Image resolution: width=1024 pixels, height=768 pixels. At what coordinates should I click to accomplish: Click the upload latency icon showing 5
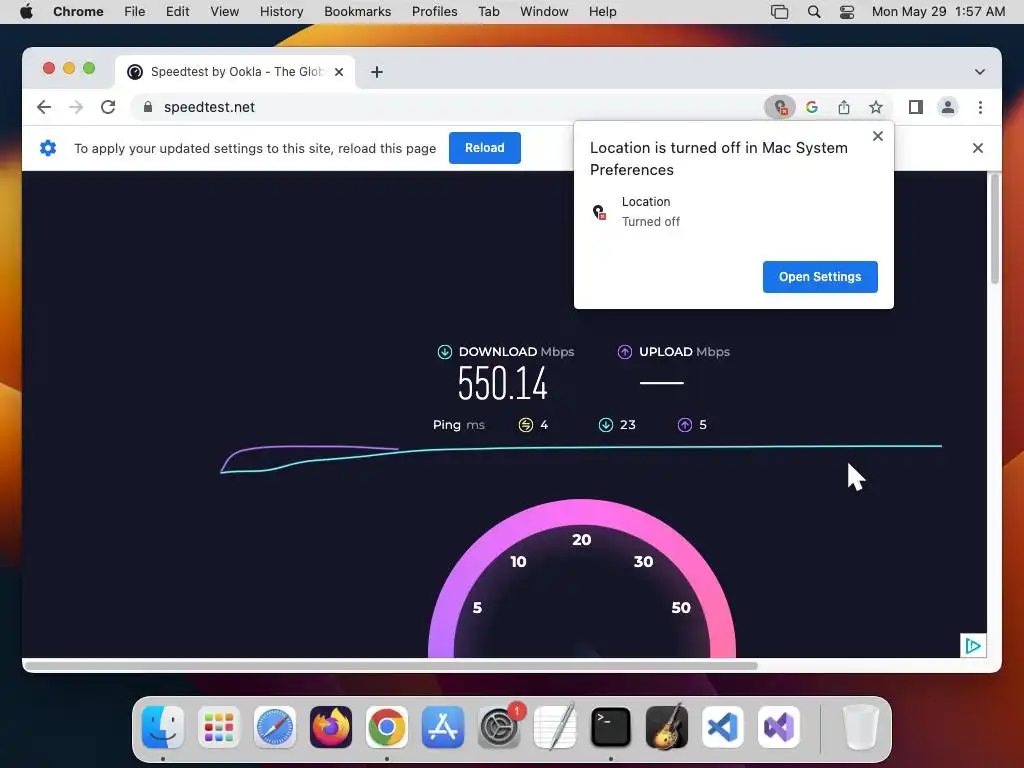pos(685,425)
